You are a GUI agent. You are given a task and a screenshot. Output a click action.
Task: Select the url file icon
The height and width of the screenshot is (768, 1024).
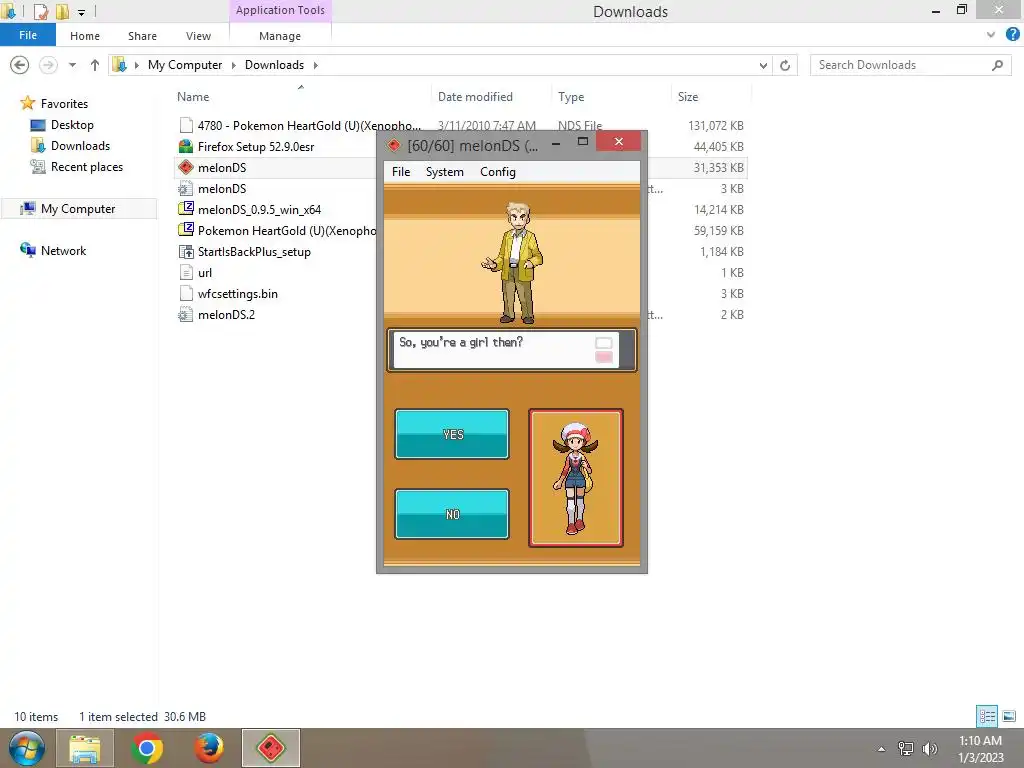tap(186, 272)
